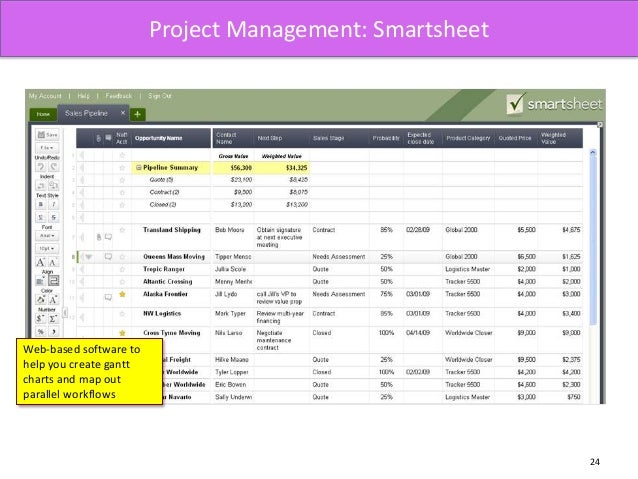Click the Indent row icon
This screenshot has width=638, height=479.
(x=54, y=186)
